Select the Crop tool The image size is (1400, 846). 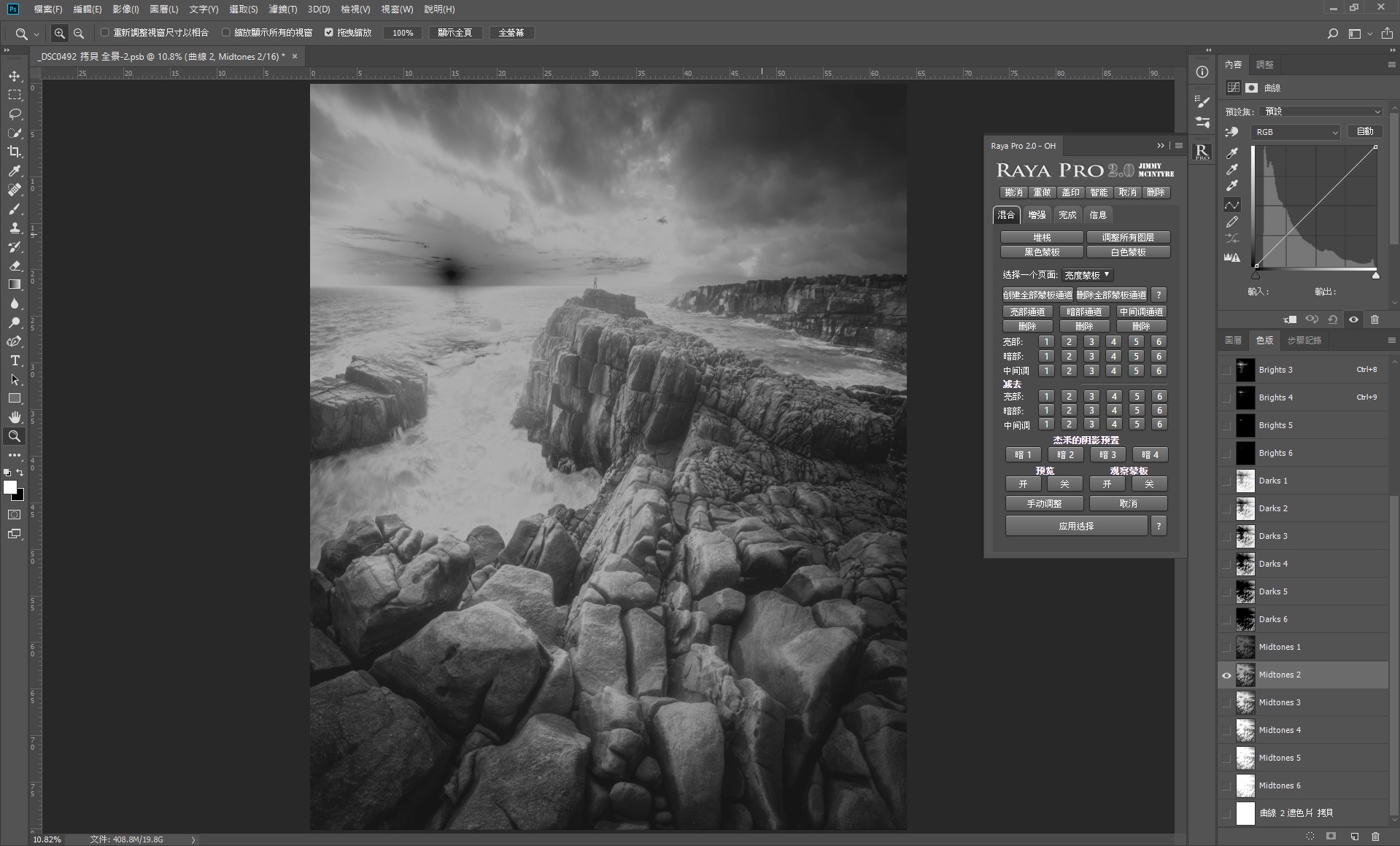[x=15, y=152]
